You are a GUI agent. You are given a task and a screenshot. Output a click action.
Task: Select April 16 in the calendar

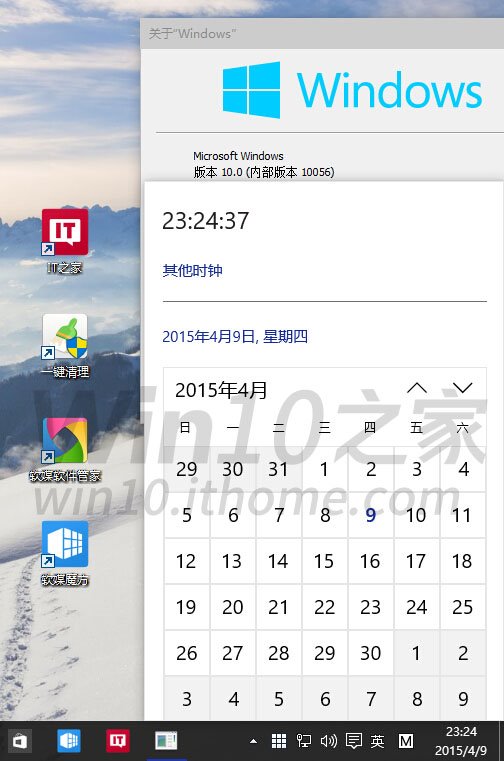coord(370,561)
